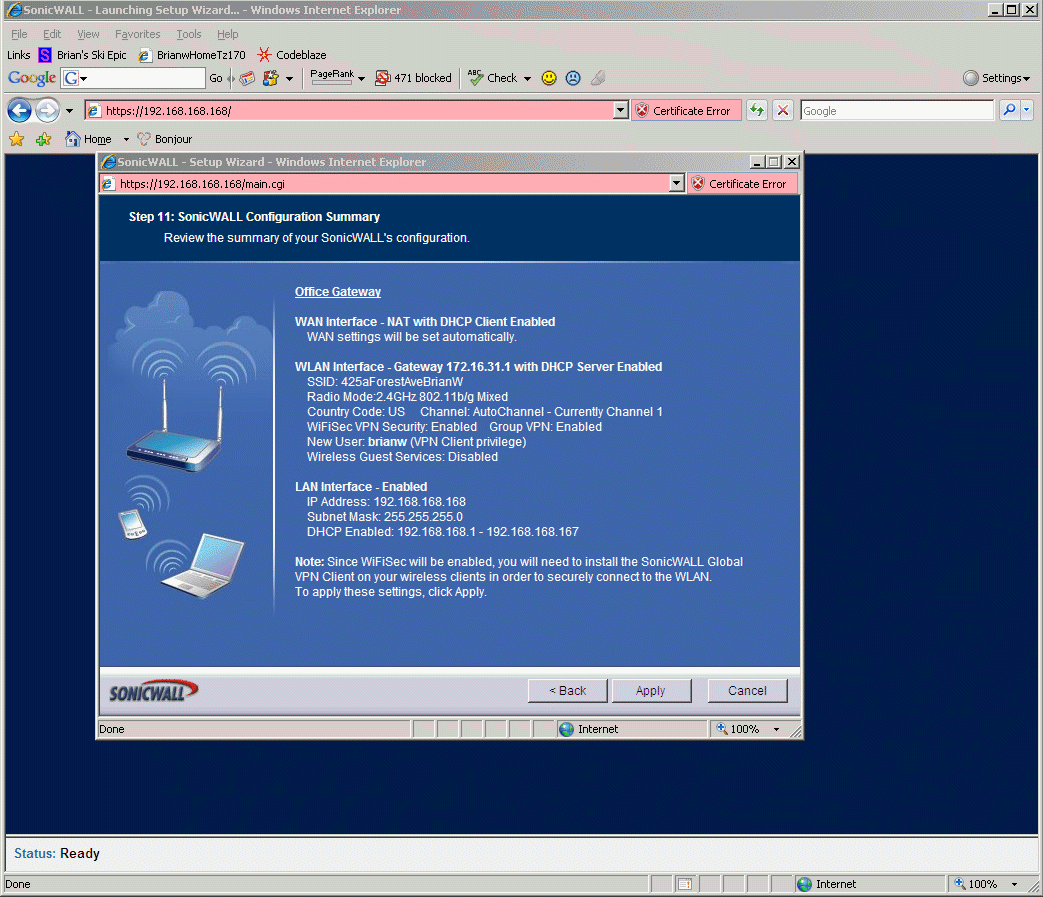Go to the Home page
The height and width of the screenshot is (897, 1043).
tap(88, 139)
